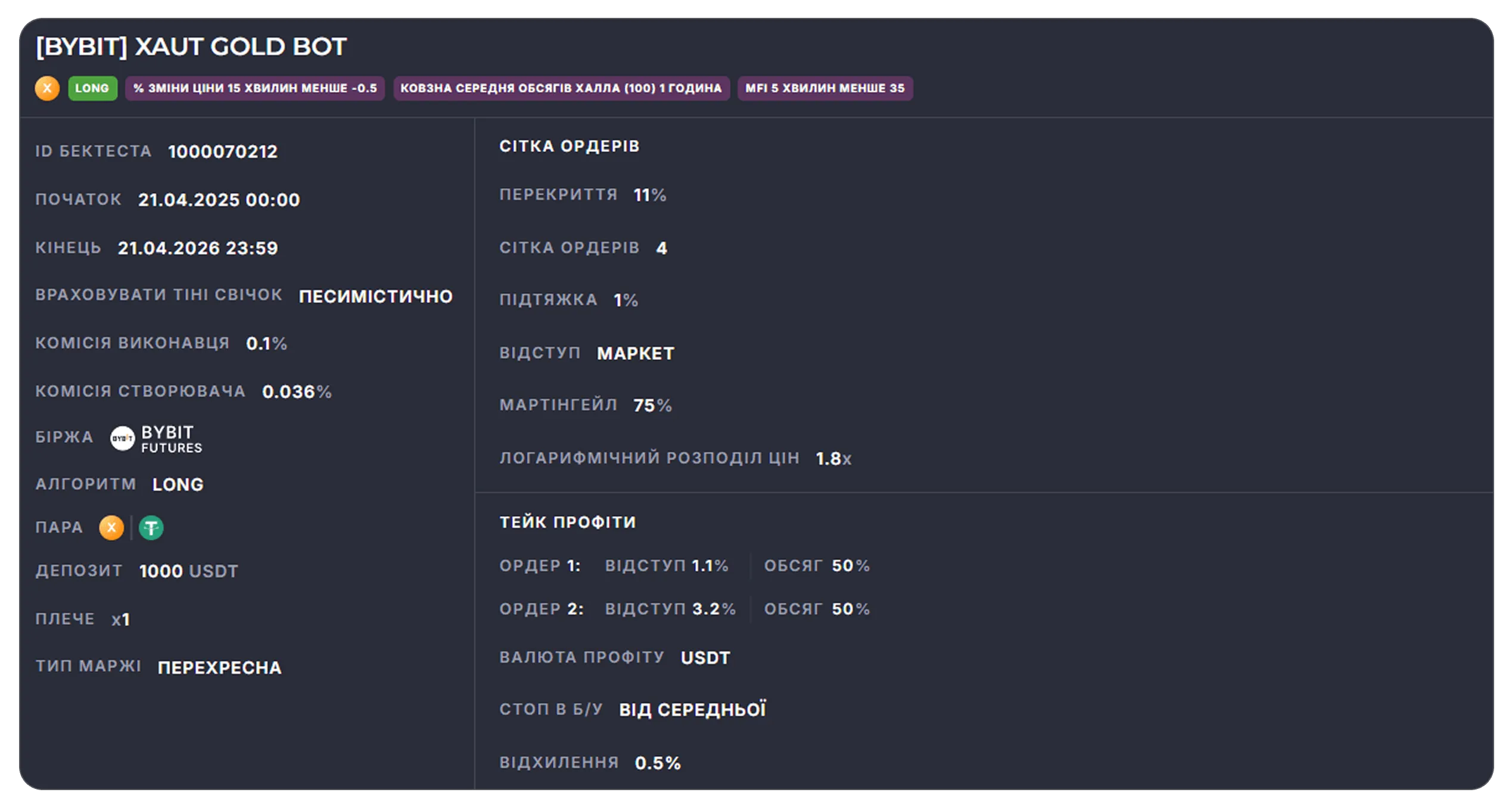This screenshot has width=1512, height=808.
Task: Click the 'ПЕСИМІСТИЧНО' candle shadows value
Action: [x=376, y=296]
